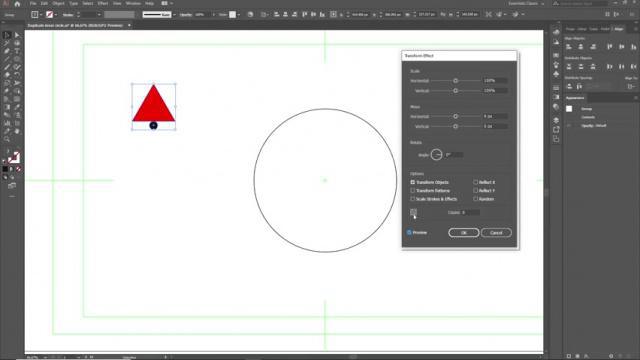Enable Reflect Y checkbox
The image size is (640, 360).
(476, 191)
